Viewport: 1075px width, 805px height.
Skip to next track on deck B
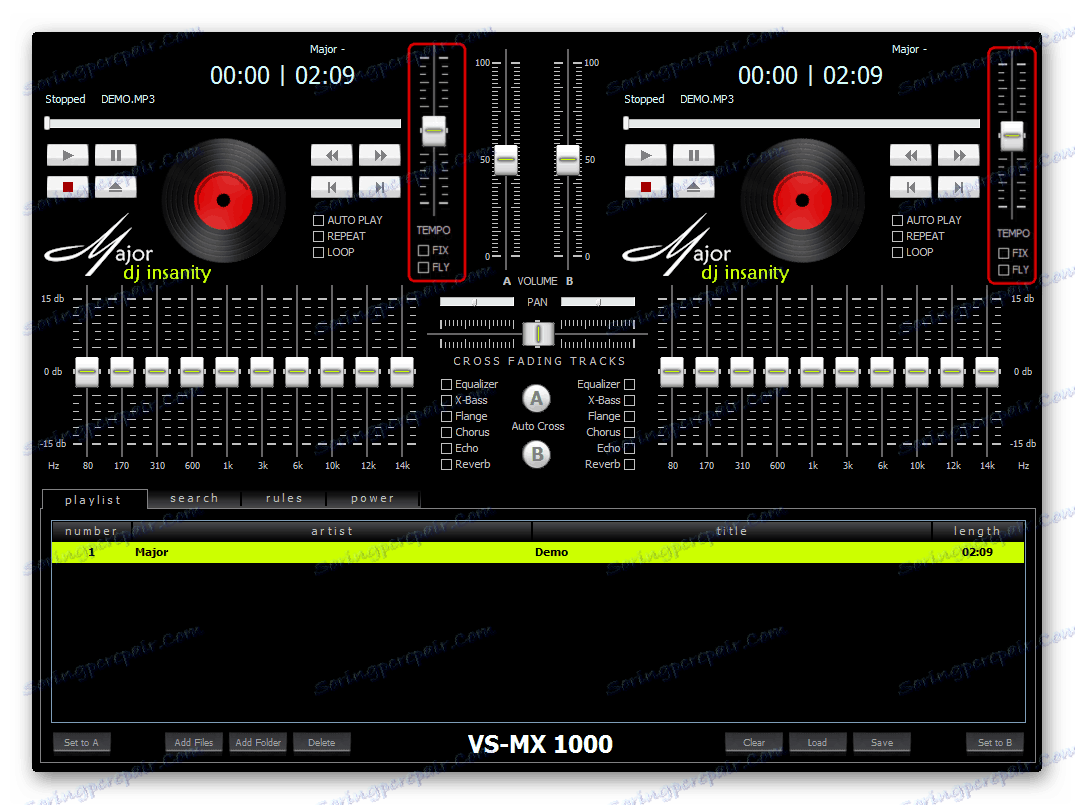(x=958, y=187)
